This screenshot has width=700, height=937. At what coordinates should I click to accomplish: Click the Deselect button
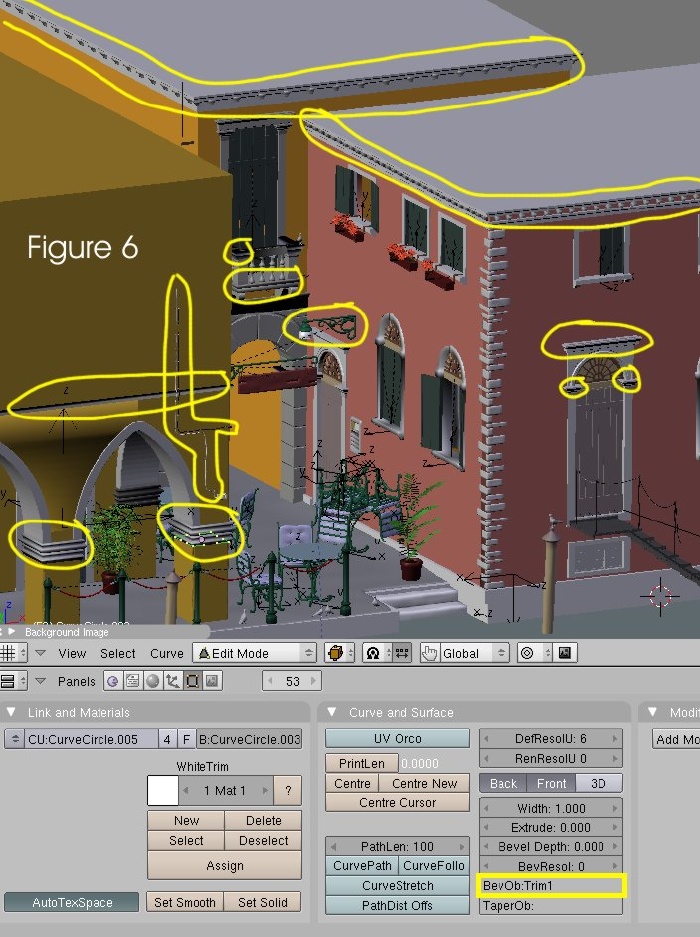(263, 840)
